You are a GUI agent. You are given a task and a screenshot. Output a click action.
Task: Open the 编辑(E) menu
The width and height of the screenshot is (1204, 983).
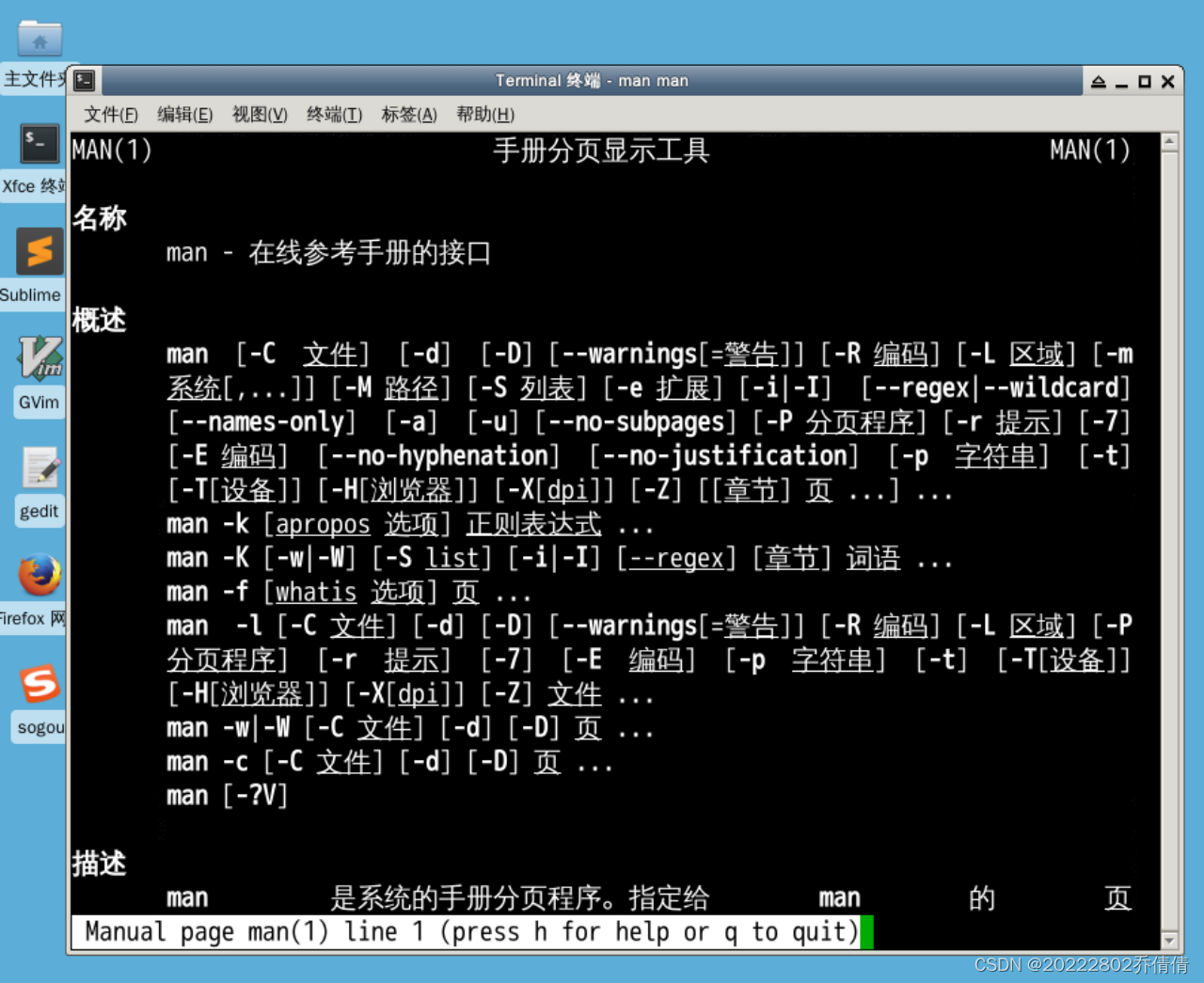(x=185, y=115)
